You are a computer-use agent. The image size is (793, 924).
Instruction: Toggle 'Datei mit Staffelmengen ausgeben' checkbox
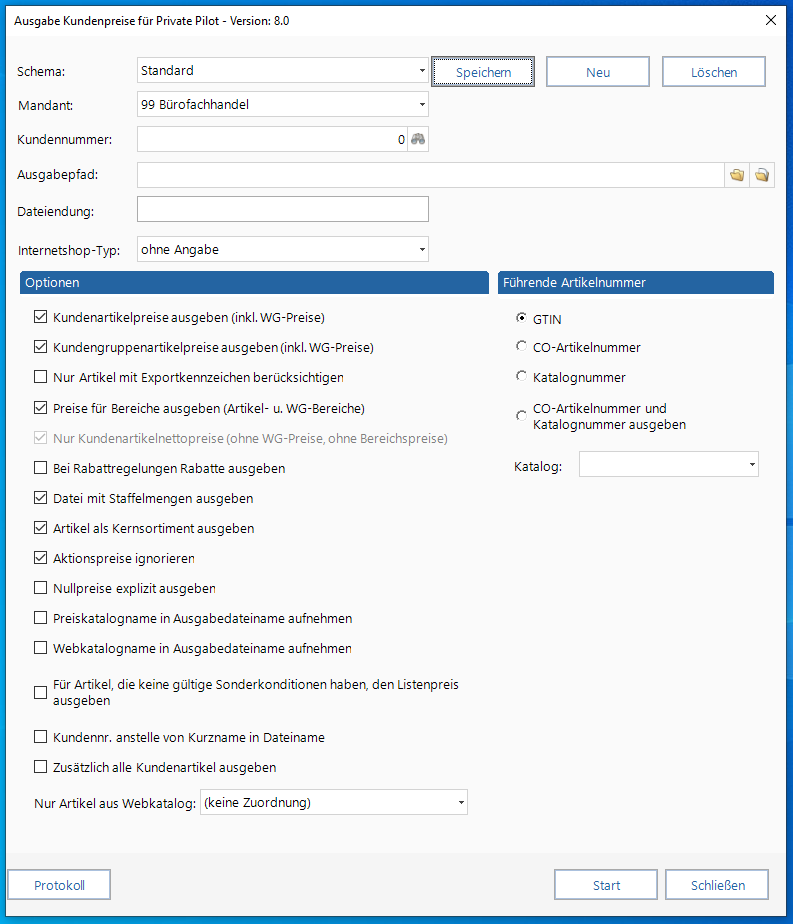[41, 498]
